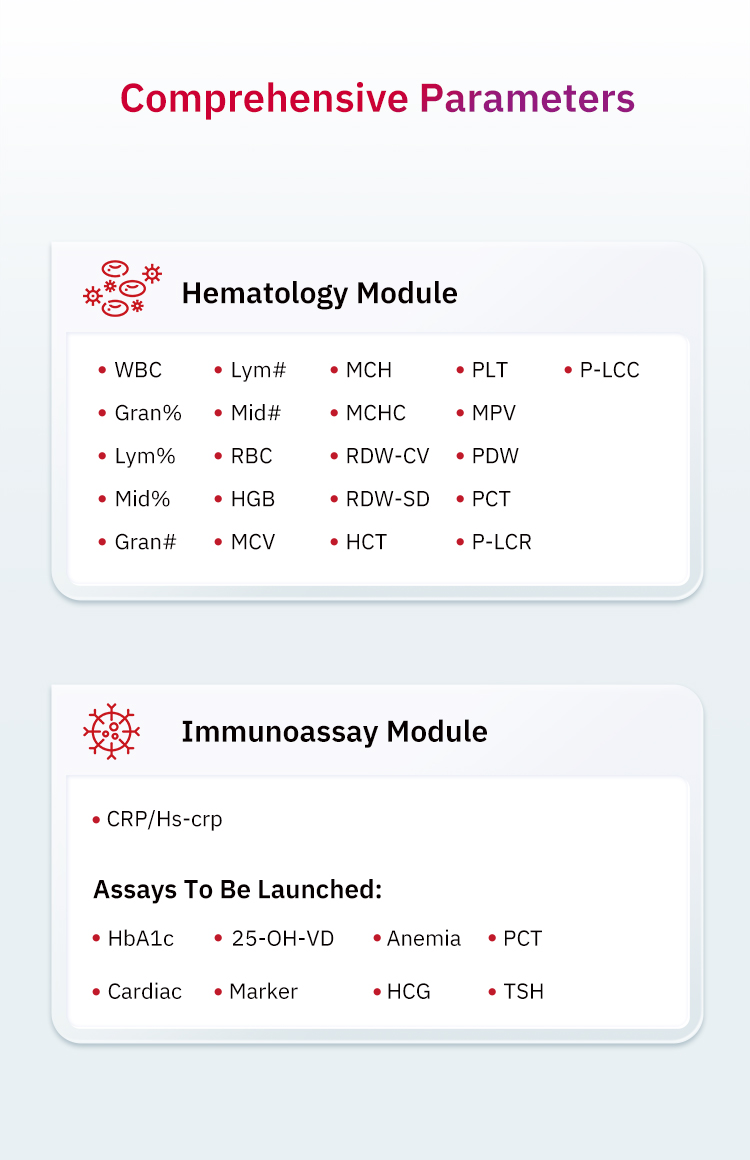Select the Immunoassay Module title
This screenshot has height=1160, width=750.
334,731
